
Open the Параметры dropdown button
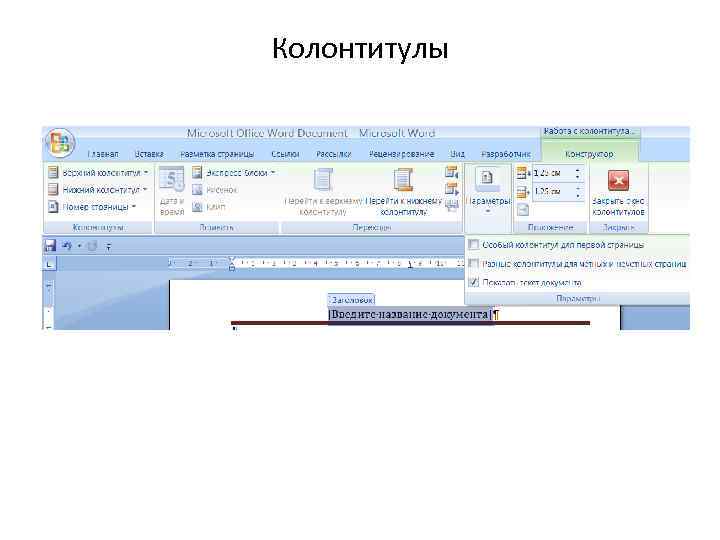pos(488,192)
